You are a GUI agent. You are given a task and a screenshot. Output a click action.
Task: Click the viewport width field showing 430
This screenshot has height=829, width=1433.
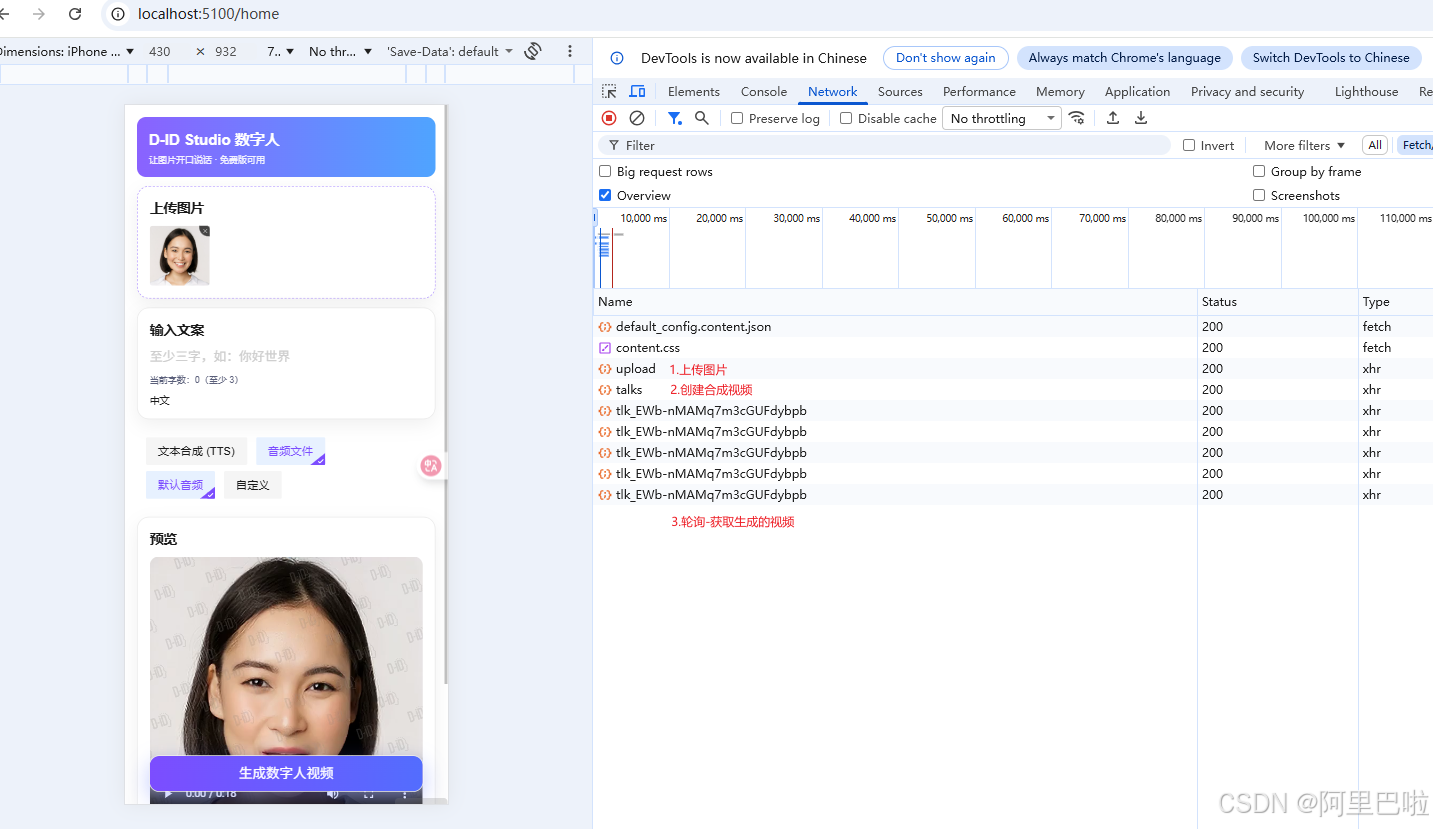[x=159, y=51]
